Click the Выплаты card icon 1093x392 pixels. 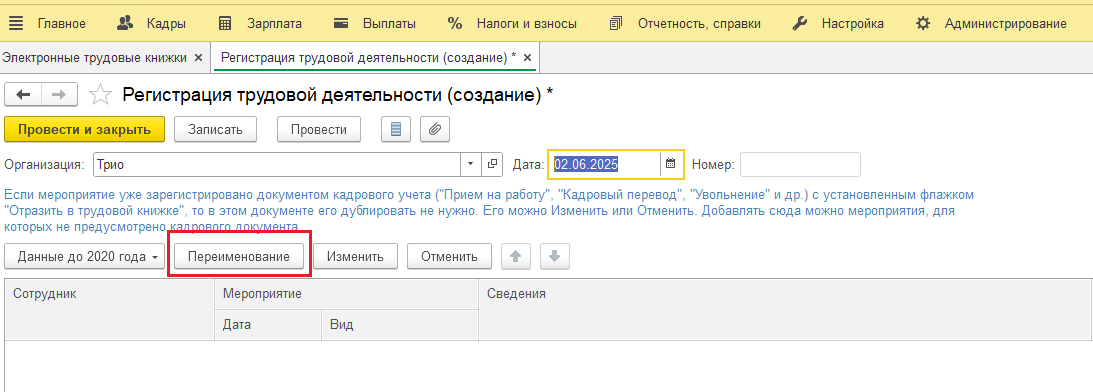[x=342, y=24]
